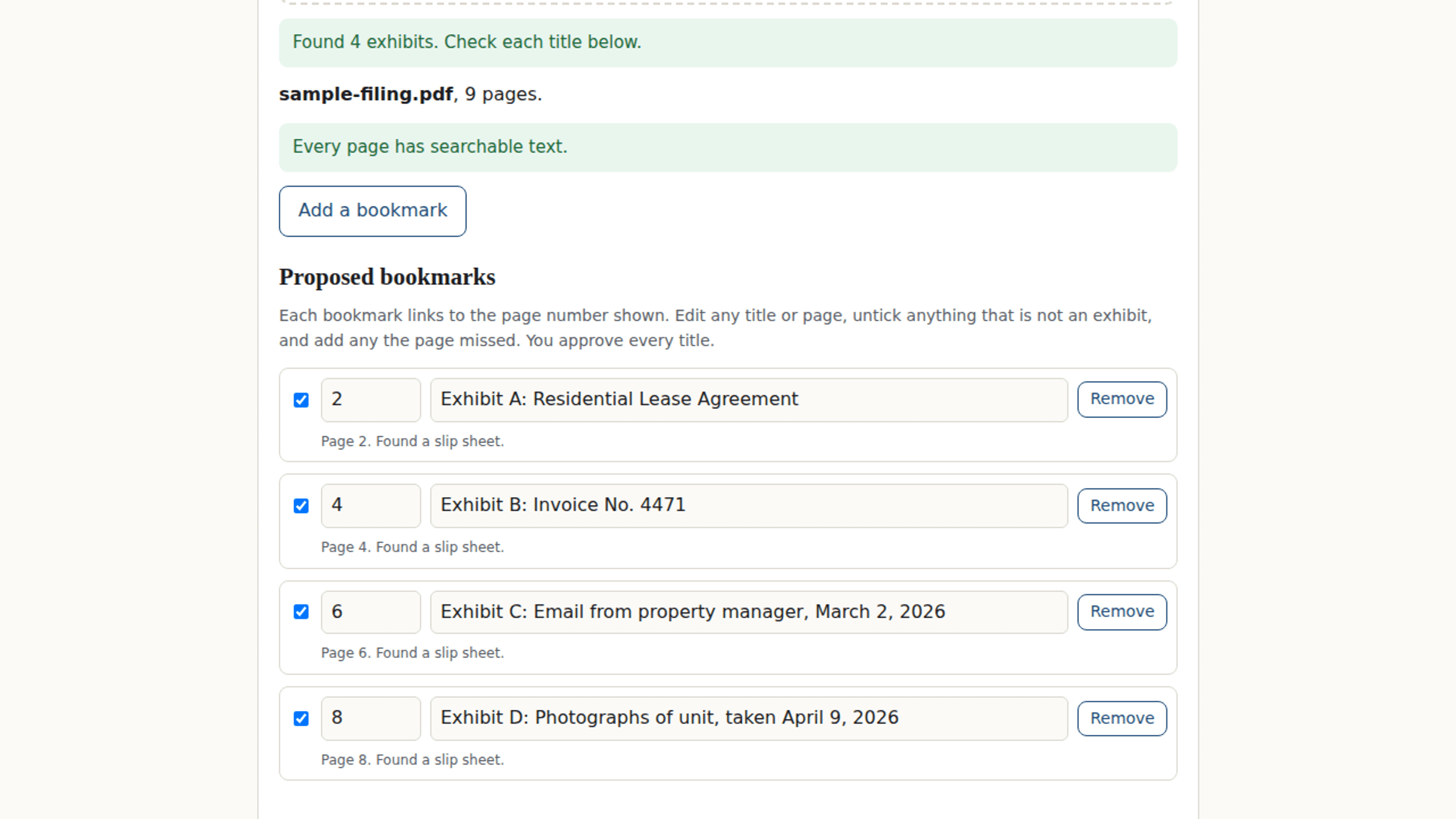The width and height of the screenshot is (1456, 819).
Task: Remove the Exhibit A bookmark
Action: point(1122,399)
